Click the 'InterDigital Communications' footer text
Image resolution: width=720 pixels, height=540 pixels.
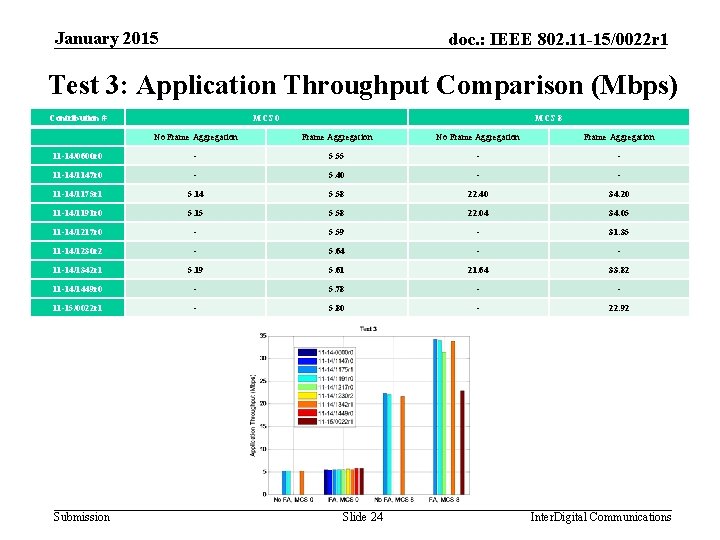click(601, 517)
